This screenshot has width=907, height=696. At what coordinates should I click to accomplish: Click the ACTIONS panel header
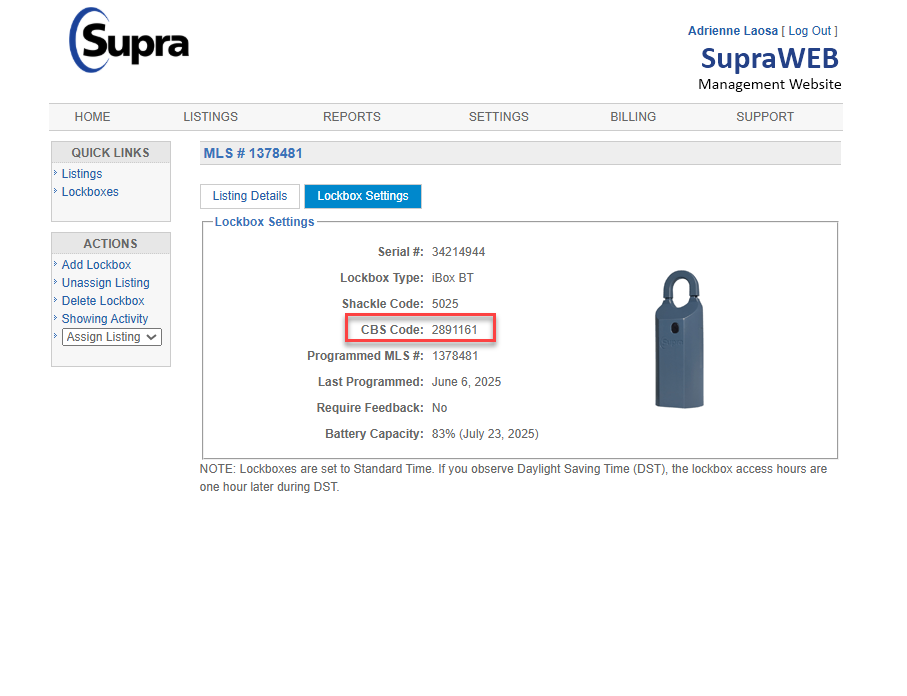coord(110,244)
